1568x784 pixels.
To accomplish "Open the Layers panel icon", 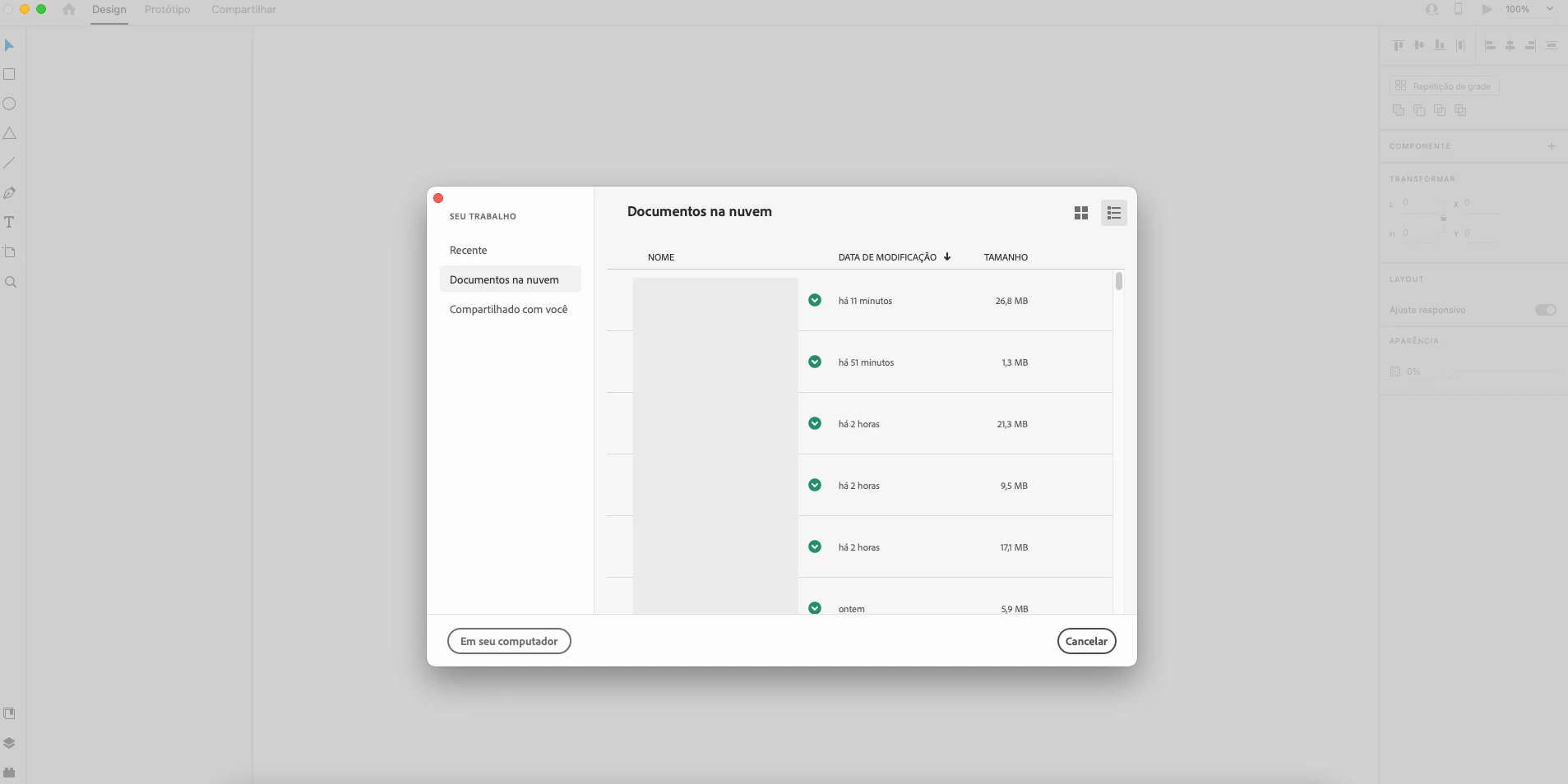I will [10, 743].
